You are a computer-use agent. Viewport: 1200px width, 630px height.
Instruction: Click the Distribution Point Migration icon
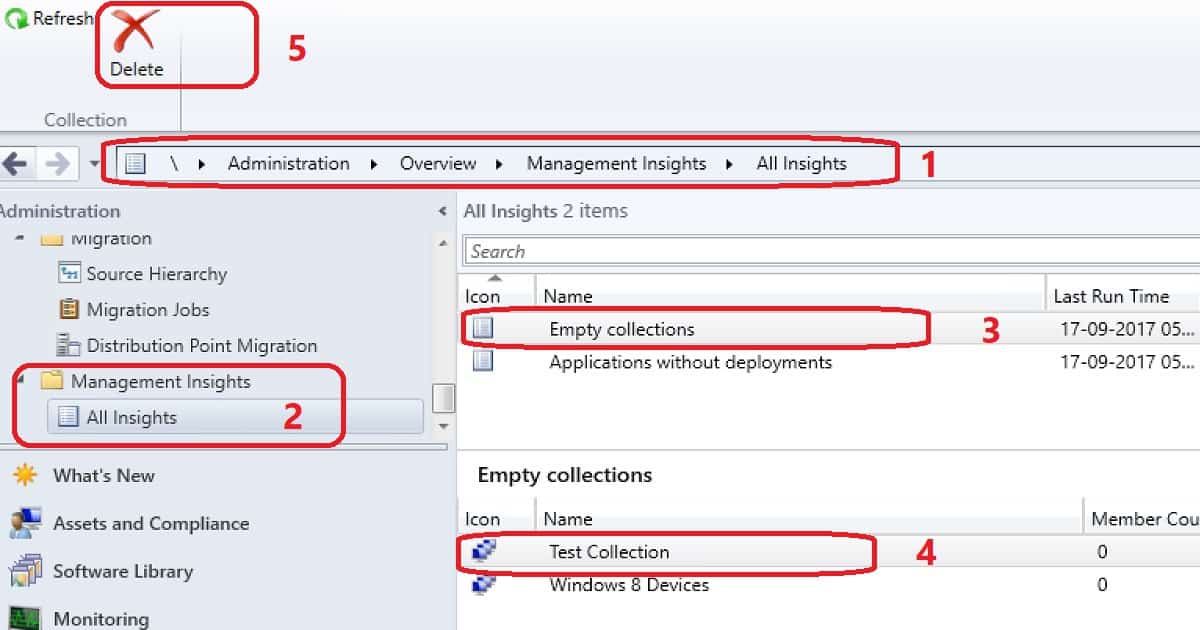tap(69, 345)
